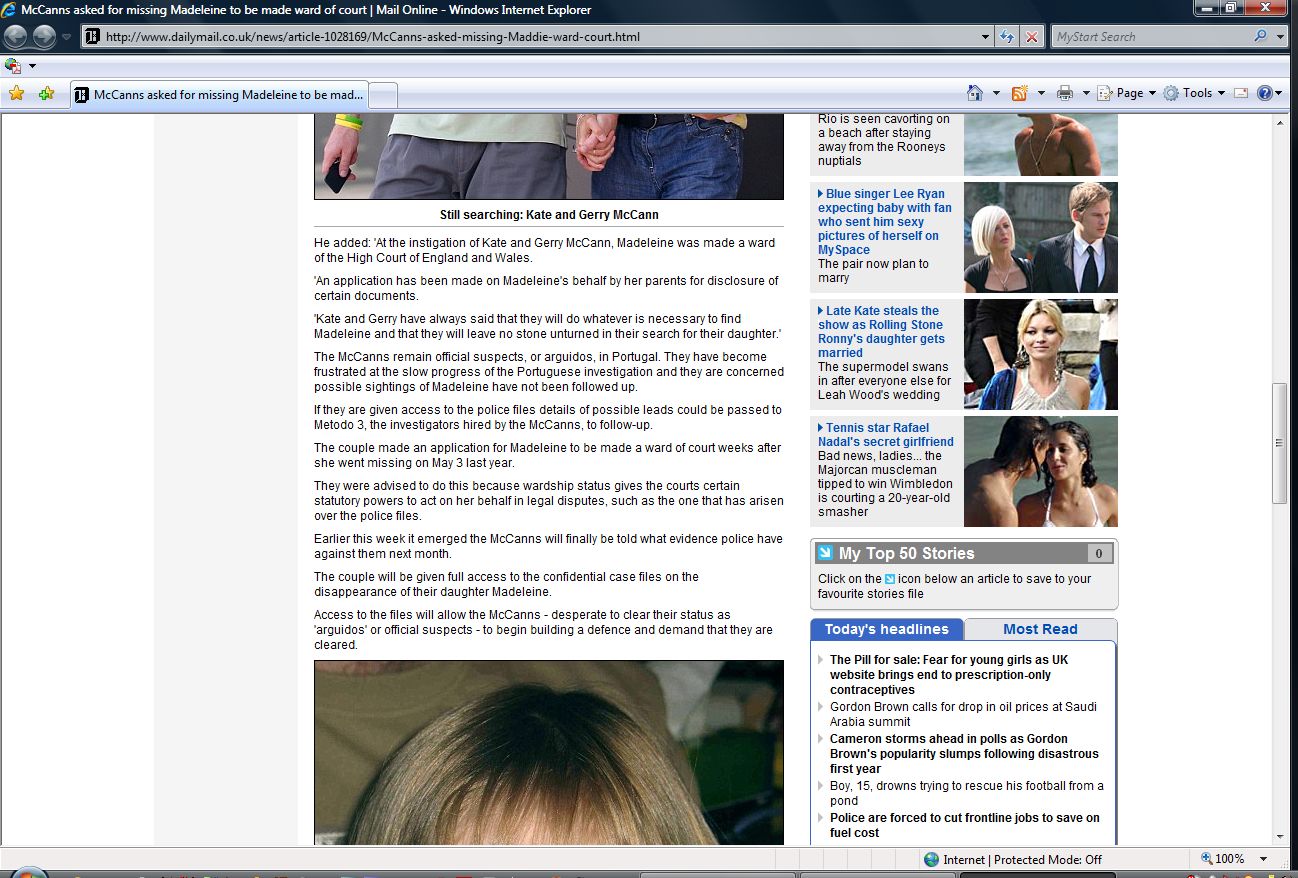
Task: Click the RSS feeds icon
Action: 1020,93
